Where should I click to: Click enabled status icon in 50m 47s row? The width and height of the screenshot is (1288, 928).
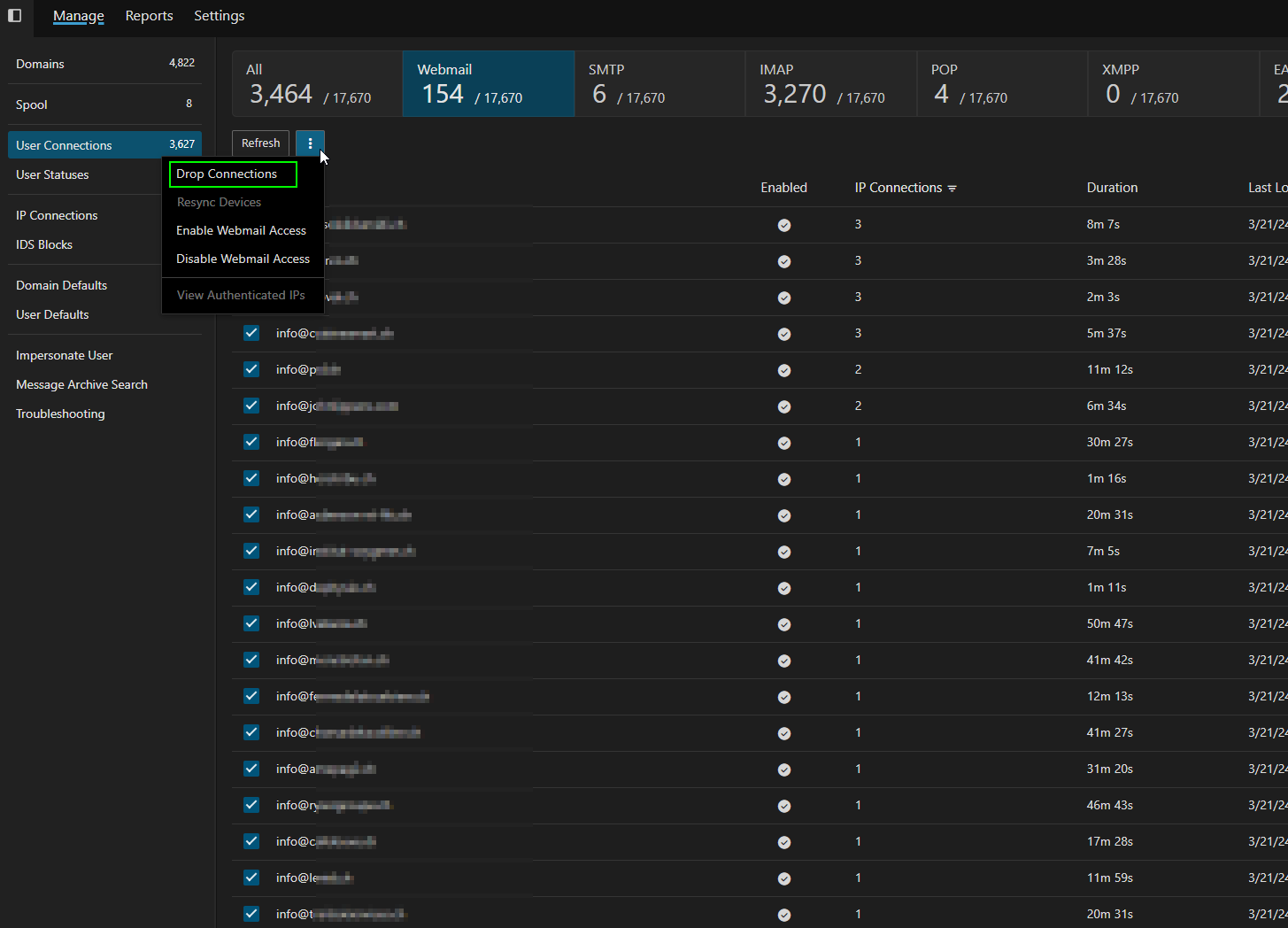[x=784, y=624]
